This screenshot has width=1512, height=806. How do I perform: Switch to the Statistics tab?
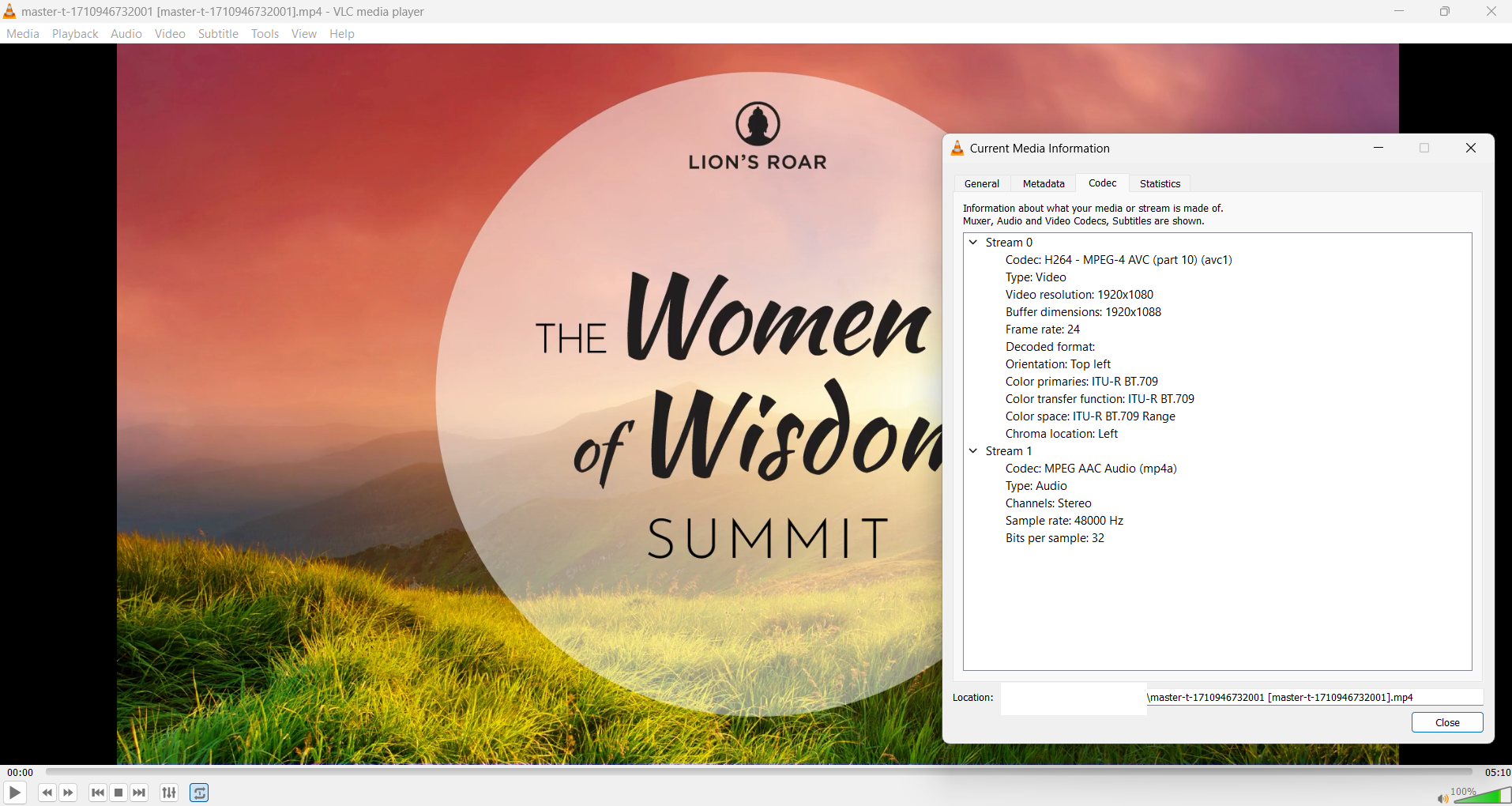1160,183
